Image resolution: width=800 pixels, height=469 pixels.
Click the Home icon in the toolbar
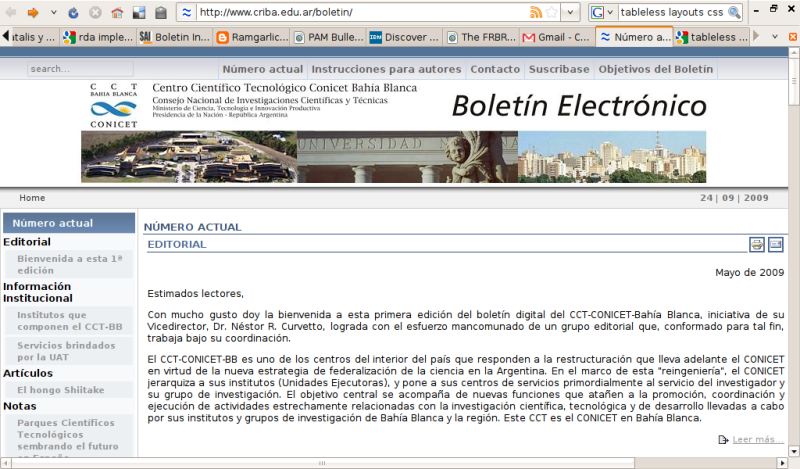pos(117,13)
